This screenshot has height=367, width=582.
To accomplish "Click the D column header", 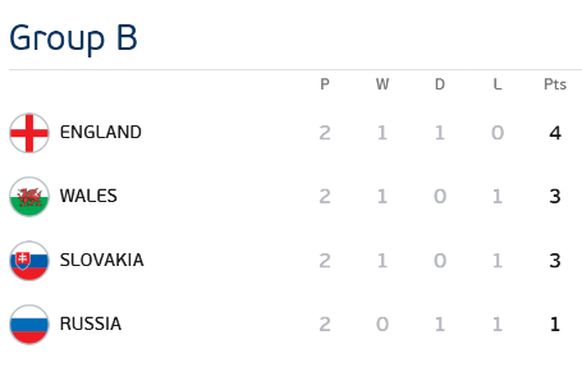I will [x=440, y=84].
